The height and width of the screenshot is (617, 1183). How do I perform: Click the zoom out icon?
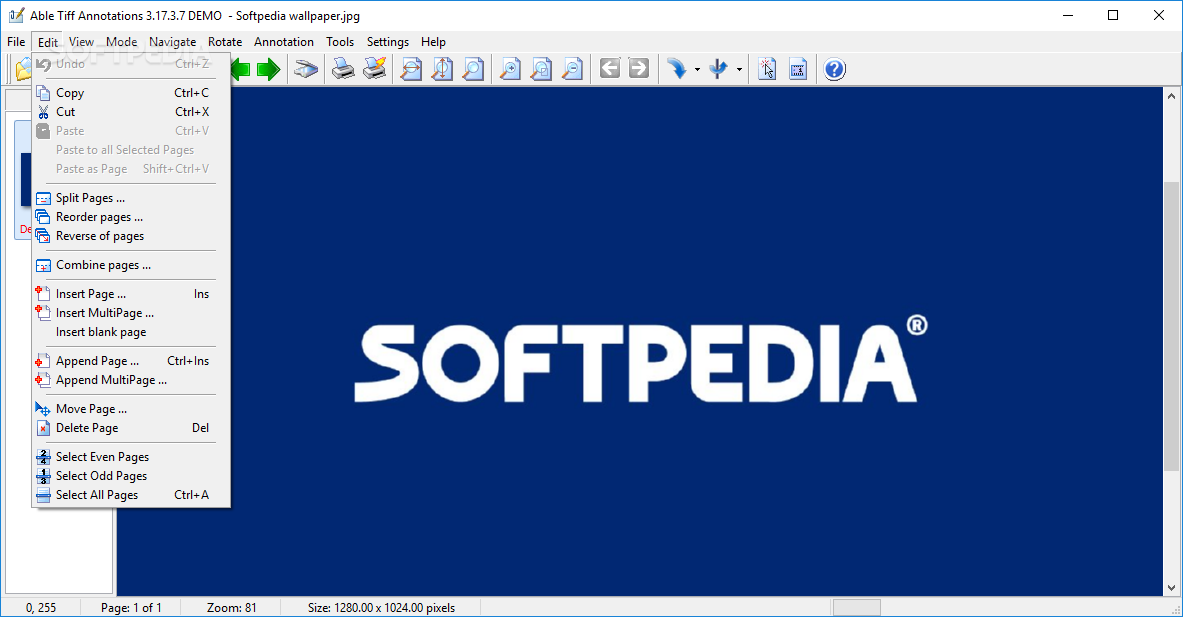[573, 69]
